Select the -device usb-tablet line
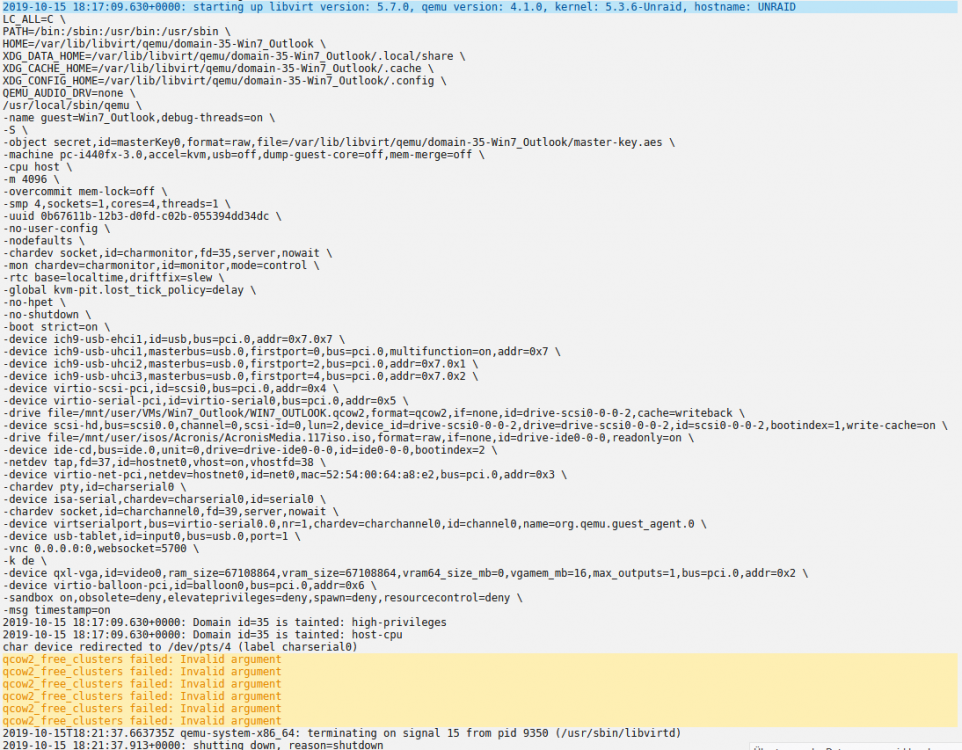This screenshot has width=962, height=750. [x=152, y=535]
